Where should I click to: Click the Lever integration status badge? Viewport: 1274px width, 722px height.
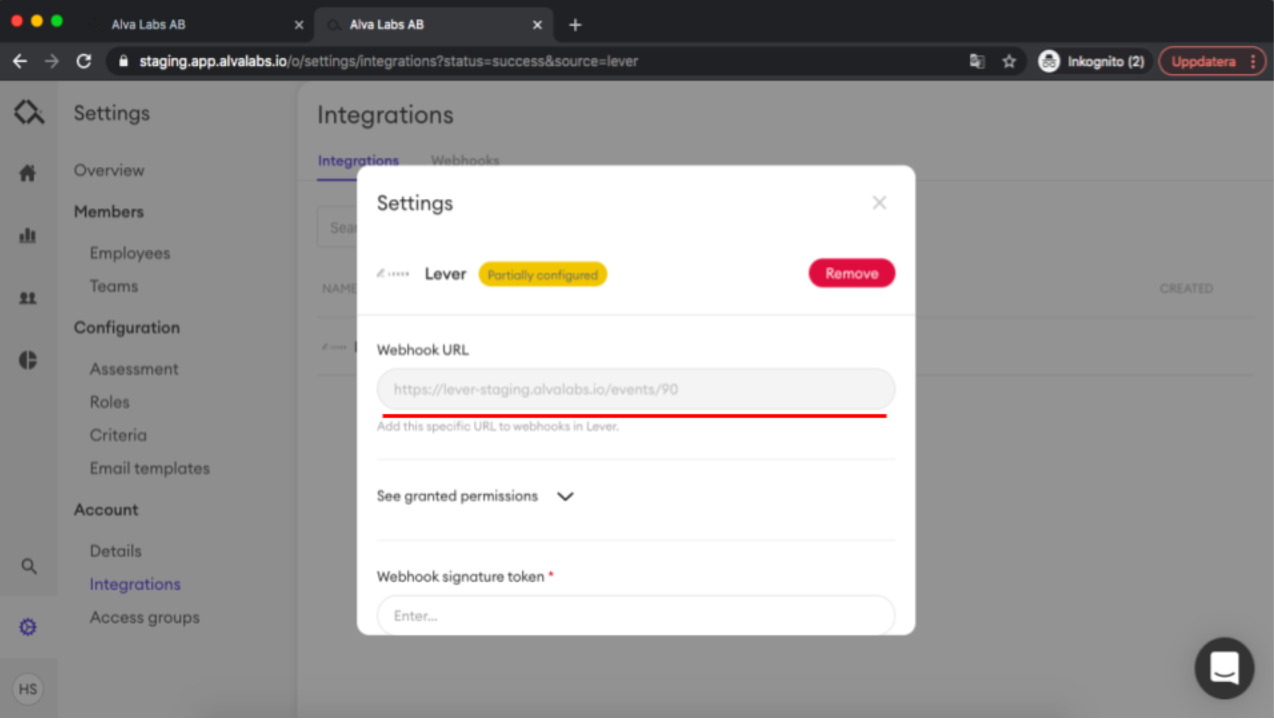click(x=542, y=273)
